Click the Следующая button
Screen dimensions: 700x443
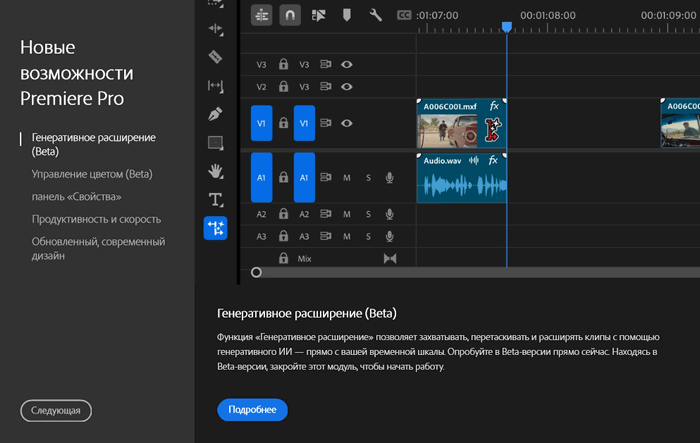coord(56,410)
